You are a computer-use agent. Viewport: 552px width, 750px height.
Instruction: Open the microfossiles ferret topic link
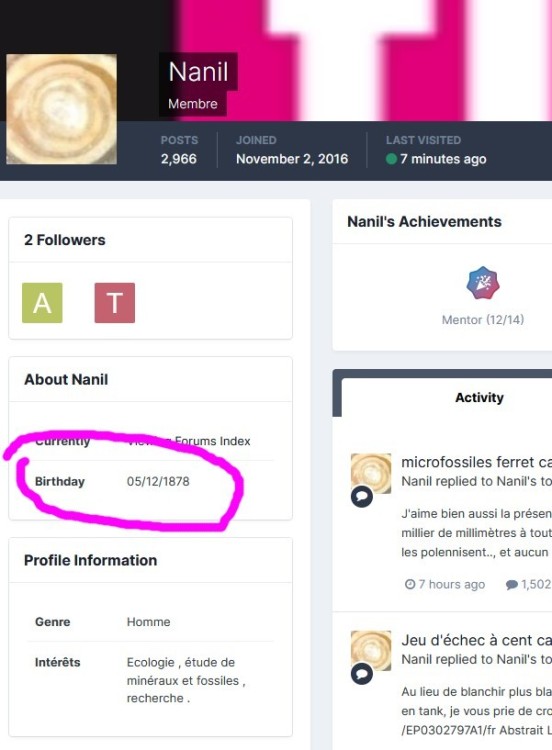click(476, 462)
